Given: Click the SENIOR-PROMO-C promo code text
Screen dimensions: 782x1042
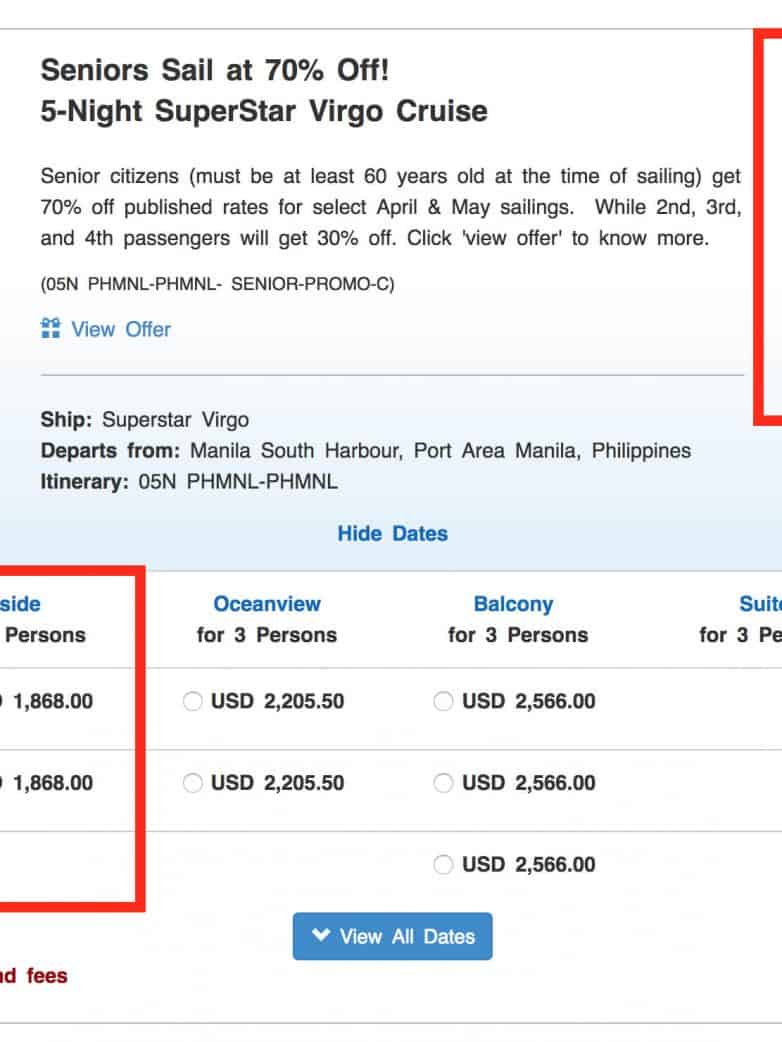Looking at the screenshot, I should pyautogui.click(x=312, y=284).
